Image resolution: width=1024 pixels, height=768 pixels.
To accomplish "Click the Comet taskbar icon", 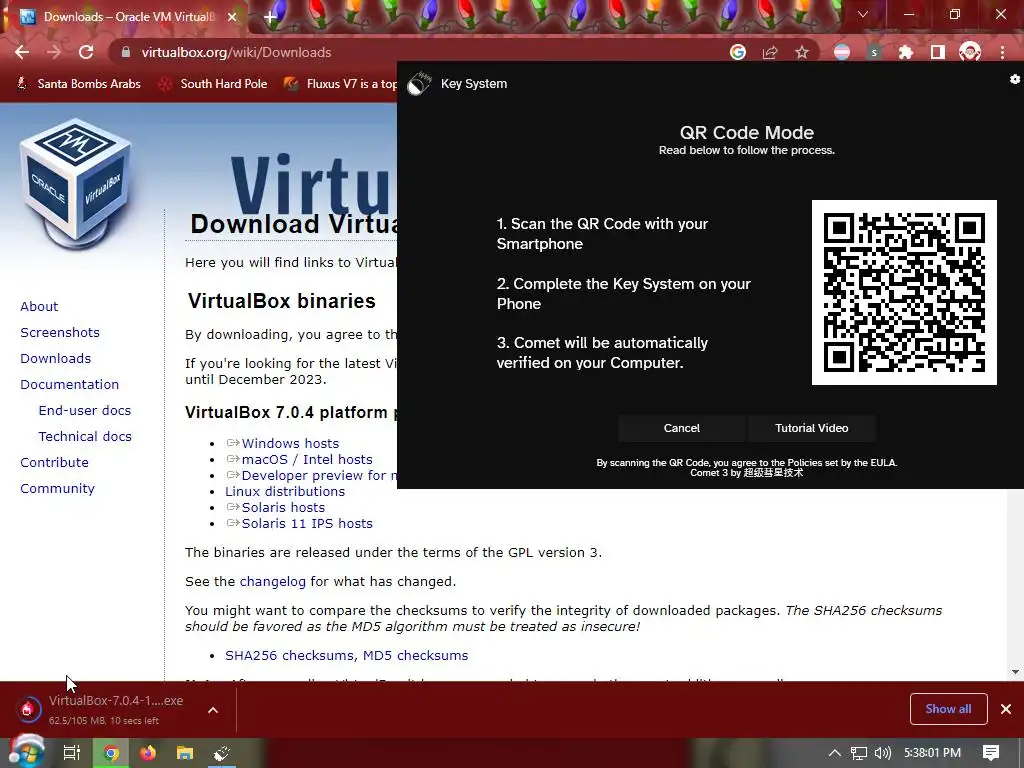I will point(222,753).
